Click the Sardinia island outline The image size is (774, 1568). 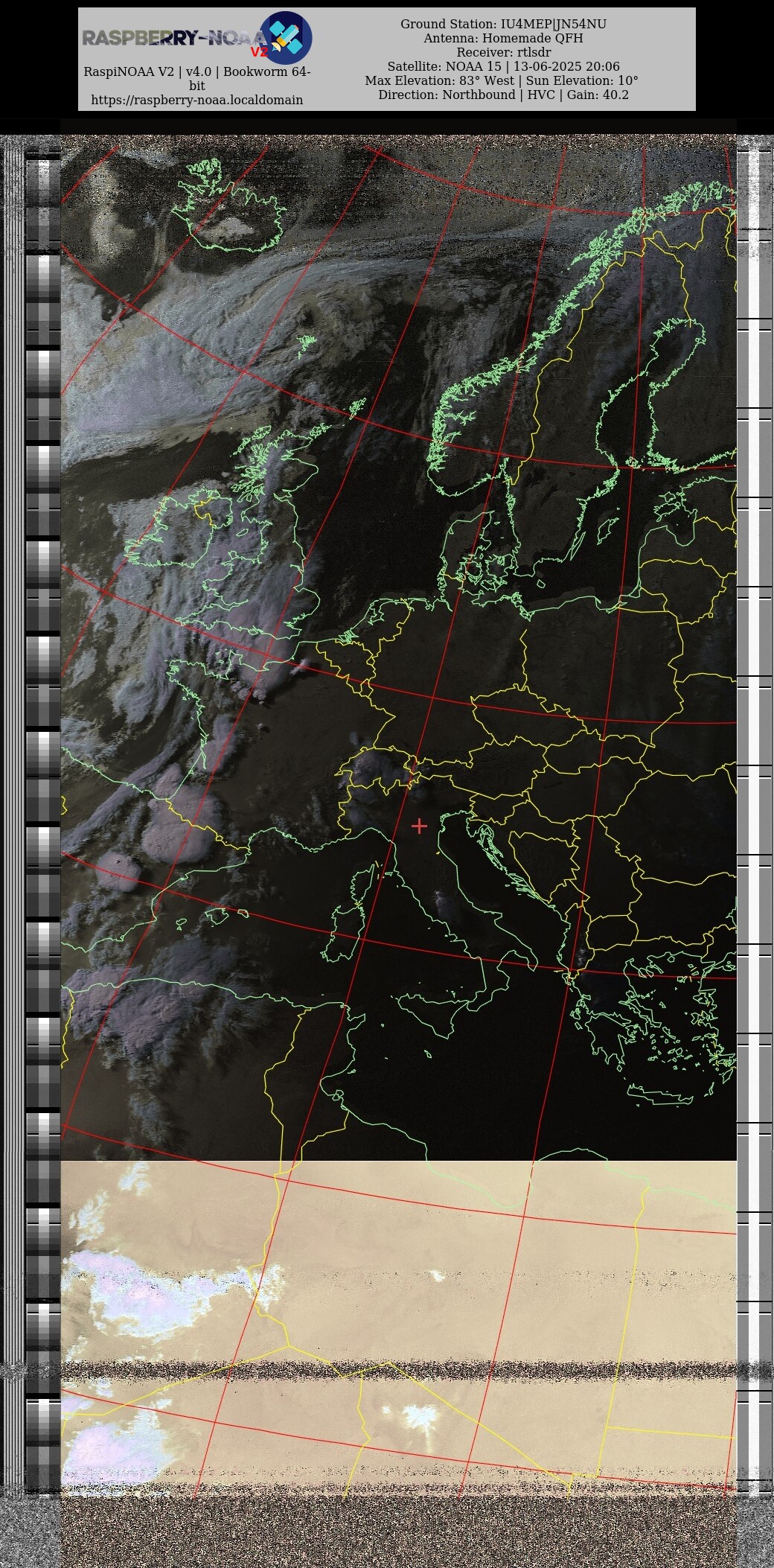[342, 933]
